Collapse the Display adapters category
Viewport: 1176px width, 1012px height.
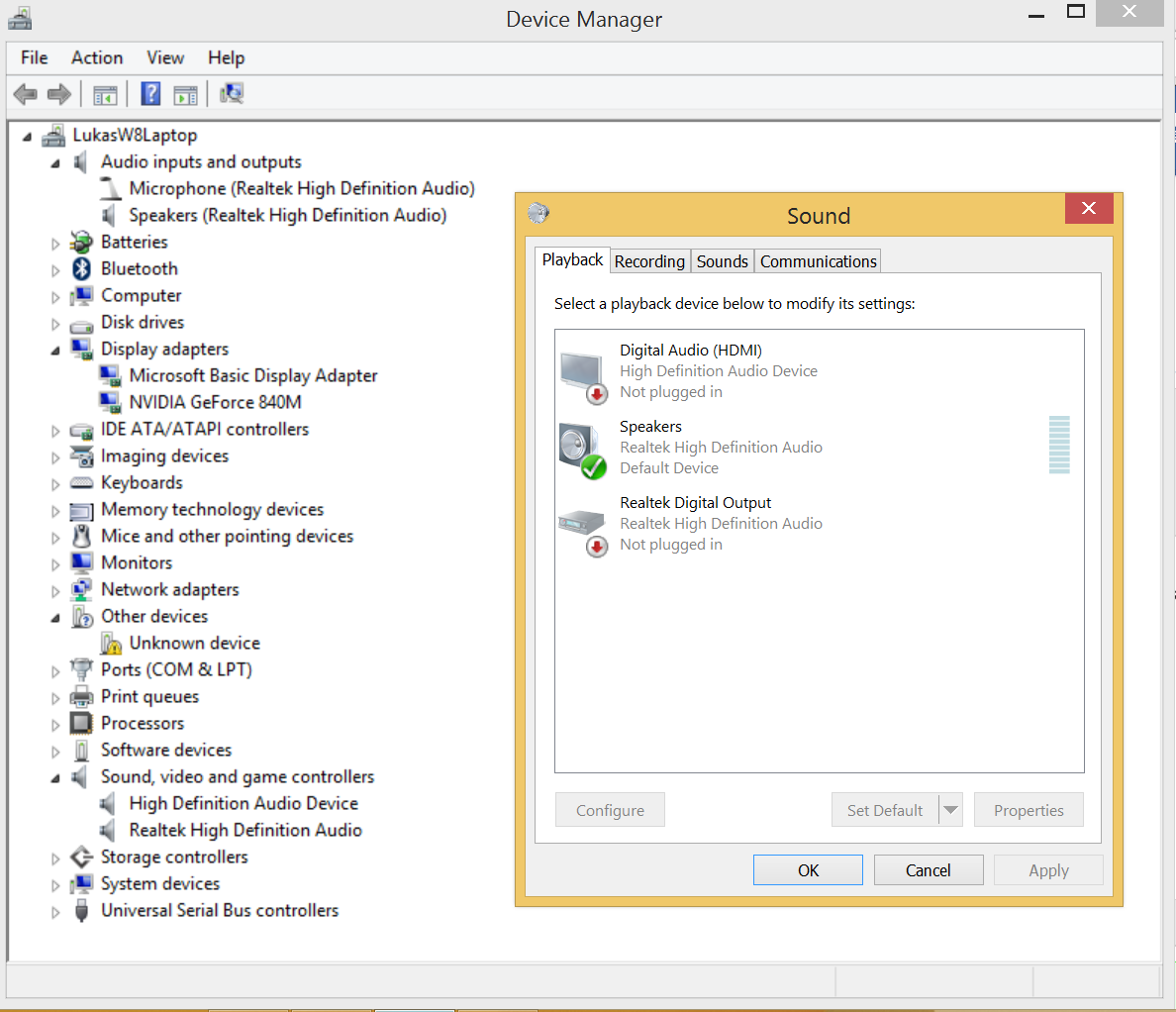click(54, 351)
